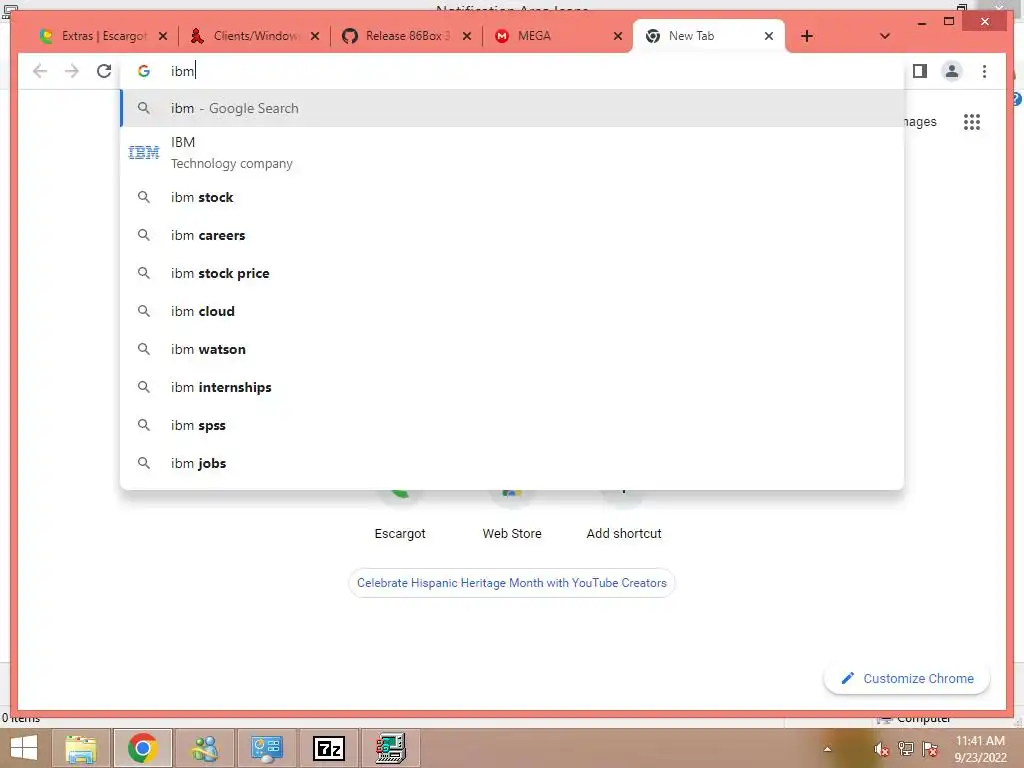This screenshot has height=768, width=1024.
Task: Open File Explorer from the taskbar
Action: click(82, 748)
